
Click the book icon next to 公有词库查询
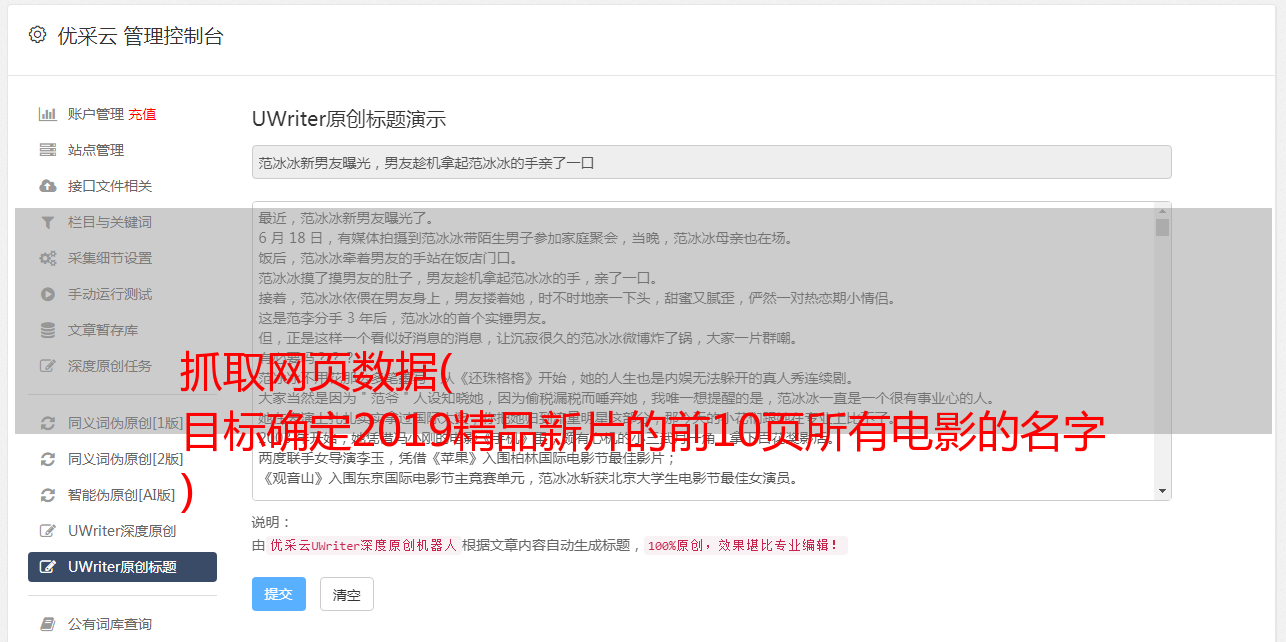click(x=47, y=624)
